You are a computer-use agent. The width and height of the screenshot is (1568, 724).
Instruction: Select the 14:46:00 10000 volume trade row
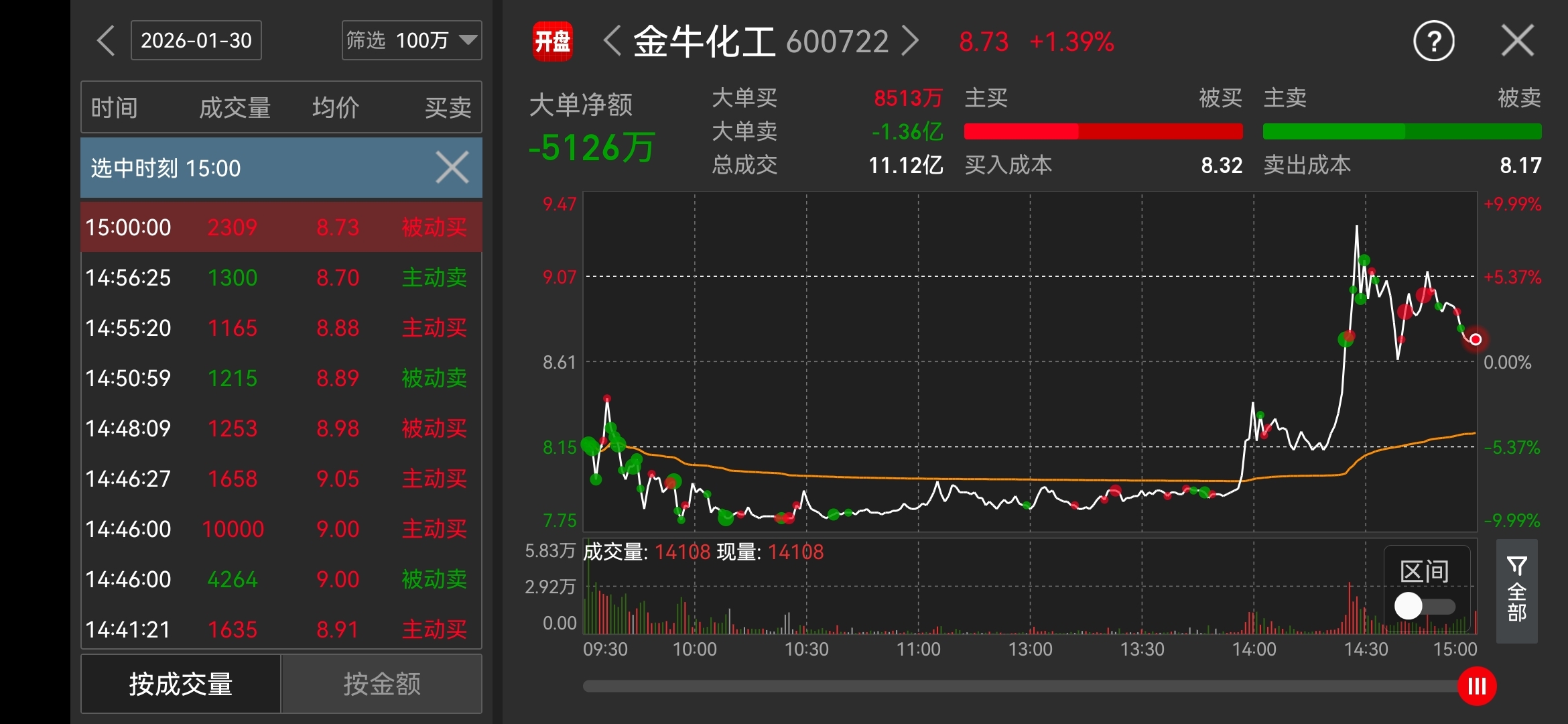pyautogui.click(x=281, y=529)
